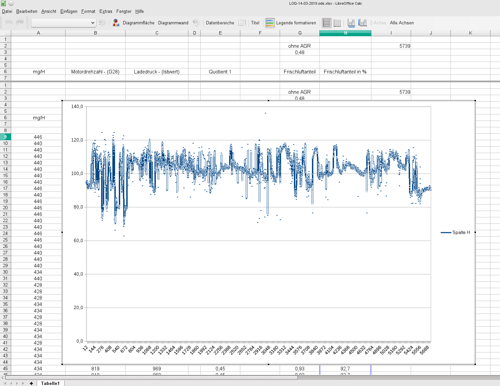Click the Y axis icon
Image resolution: width=500 pixels, height=386 pixels.
point(362,23)
